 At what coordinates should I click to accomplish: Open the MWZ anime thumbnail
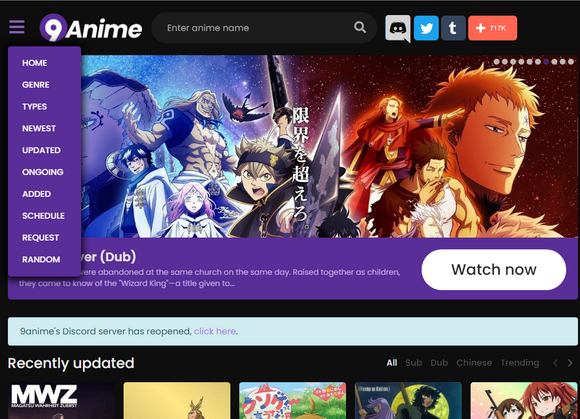point(61,401)
